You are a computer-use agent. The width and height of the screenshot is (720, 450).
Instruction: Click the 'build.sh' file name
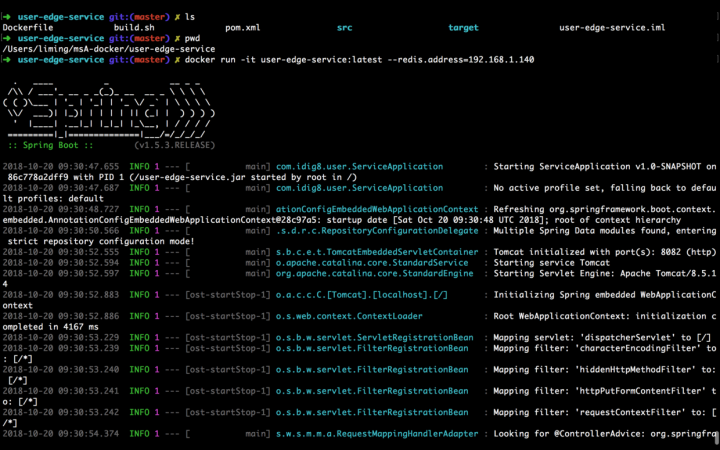(134, 28)
